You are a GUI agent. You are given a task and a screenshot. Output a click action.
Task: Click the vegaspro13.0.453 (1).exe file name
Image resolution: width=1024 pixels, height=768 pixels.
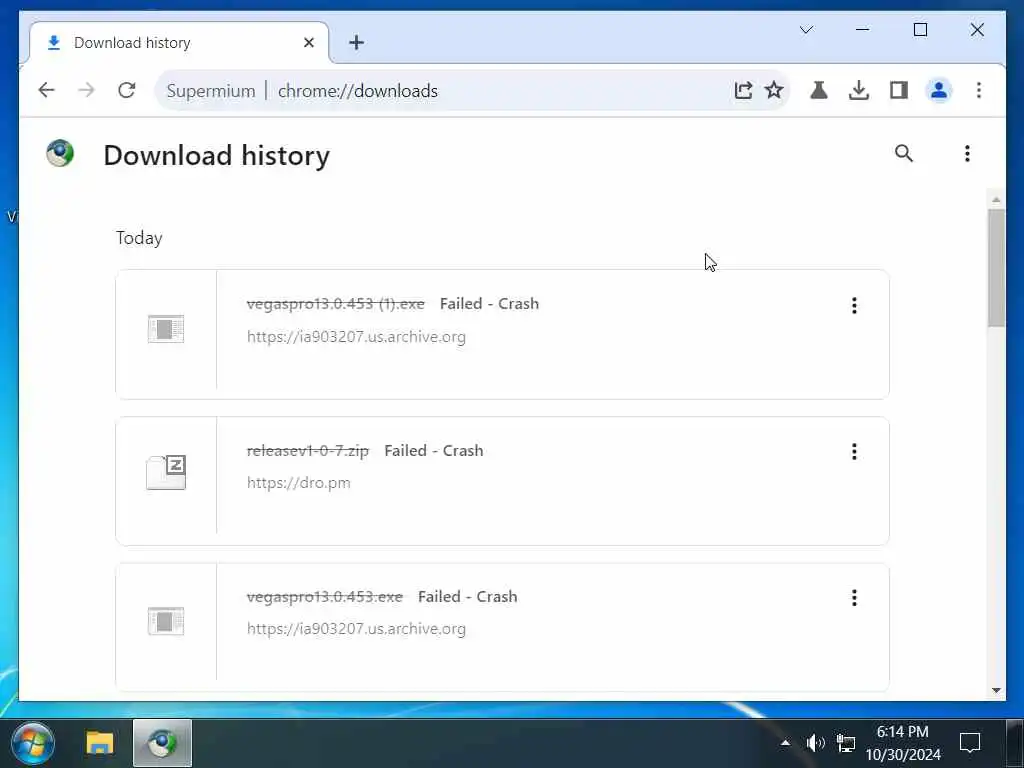click(x=336, y=304)
